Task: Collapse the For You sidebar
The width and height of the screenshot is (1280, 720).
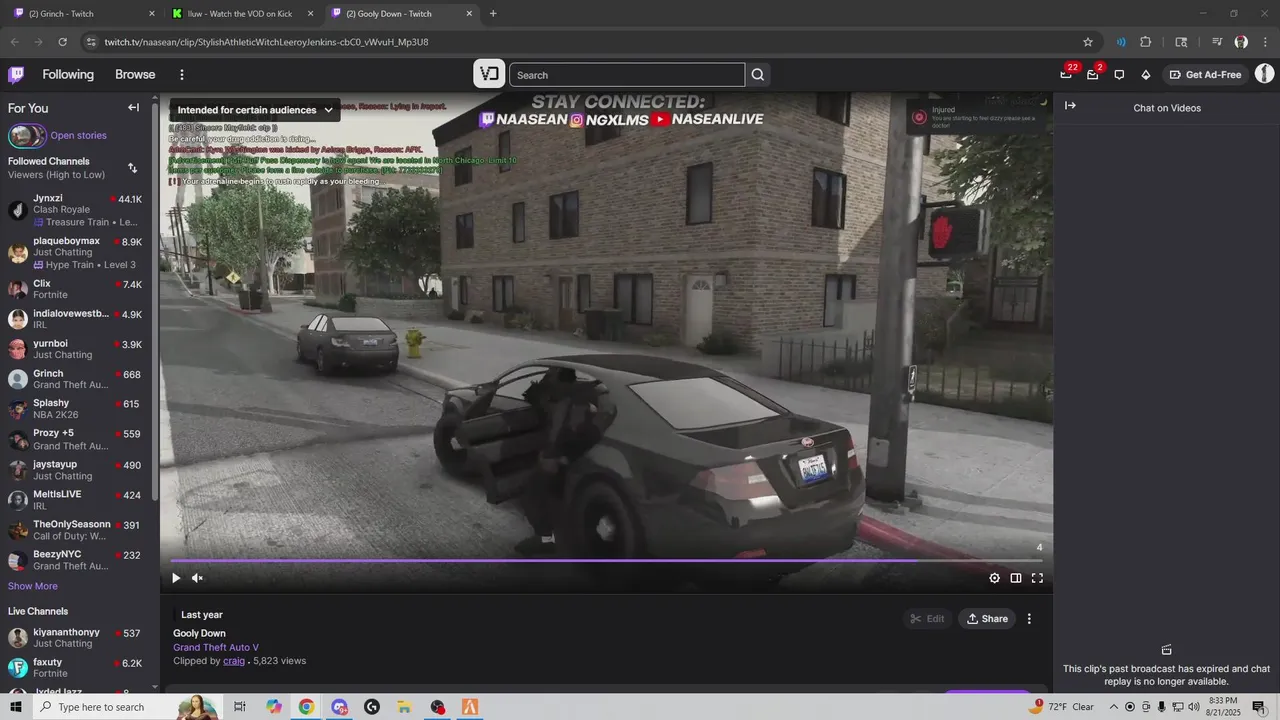Action: point(133,108)
